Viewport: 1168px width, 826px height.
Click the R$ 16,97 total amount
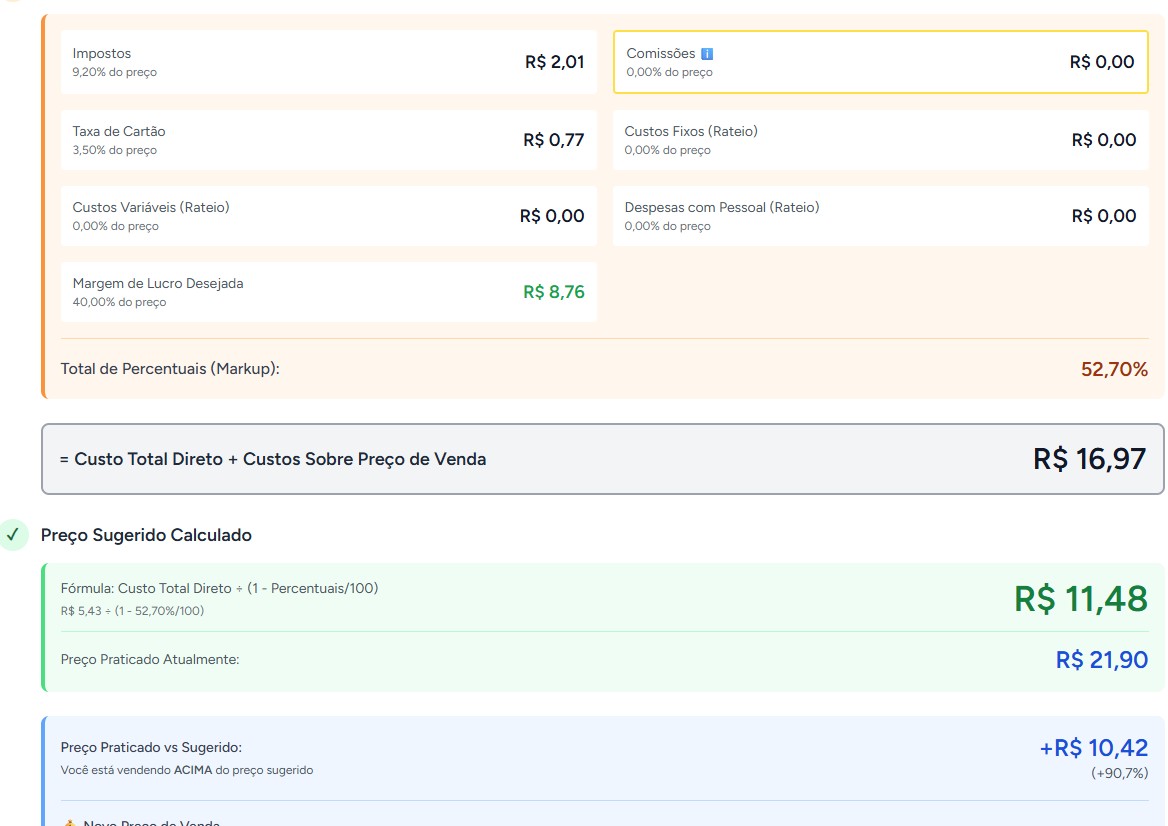click(1089, 460)
